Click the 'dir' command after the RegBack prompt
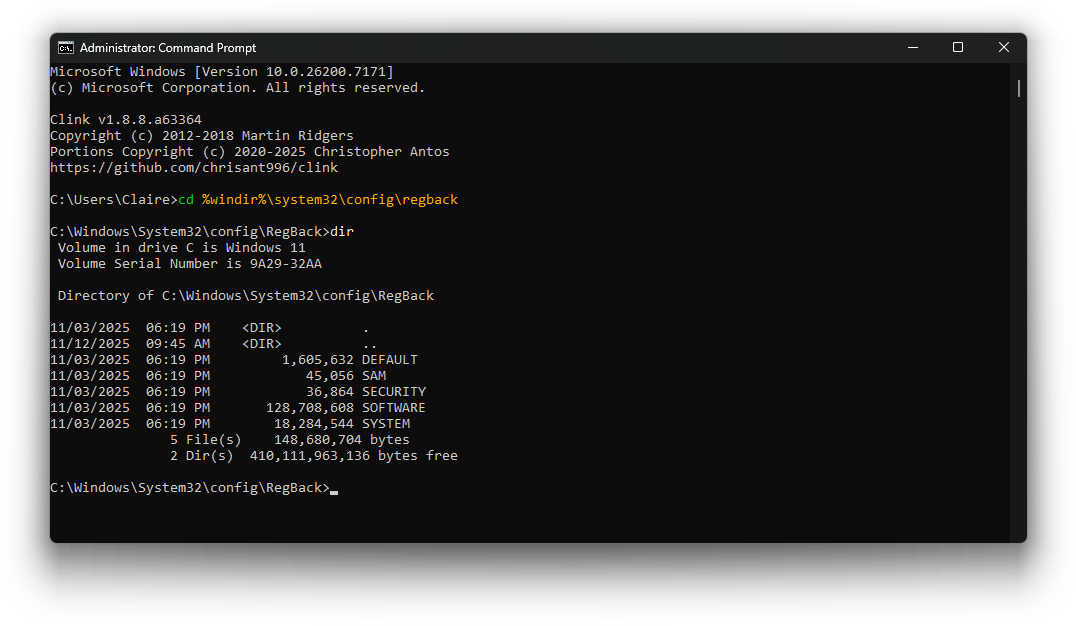This screenshot has height=626, width=1076. point(342,231)
